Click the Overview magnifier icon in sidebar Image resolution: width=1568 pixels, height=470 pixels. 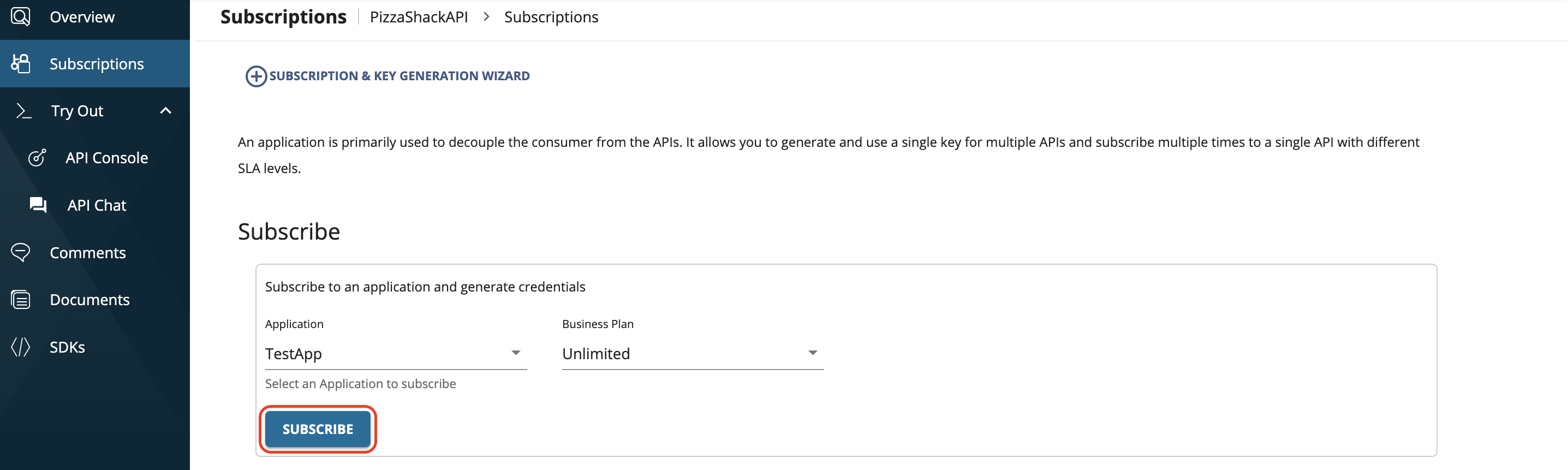tap(21, 16)
